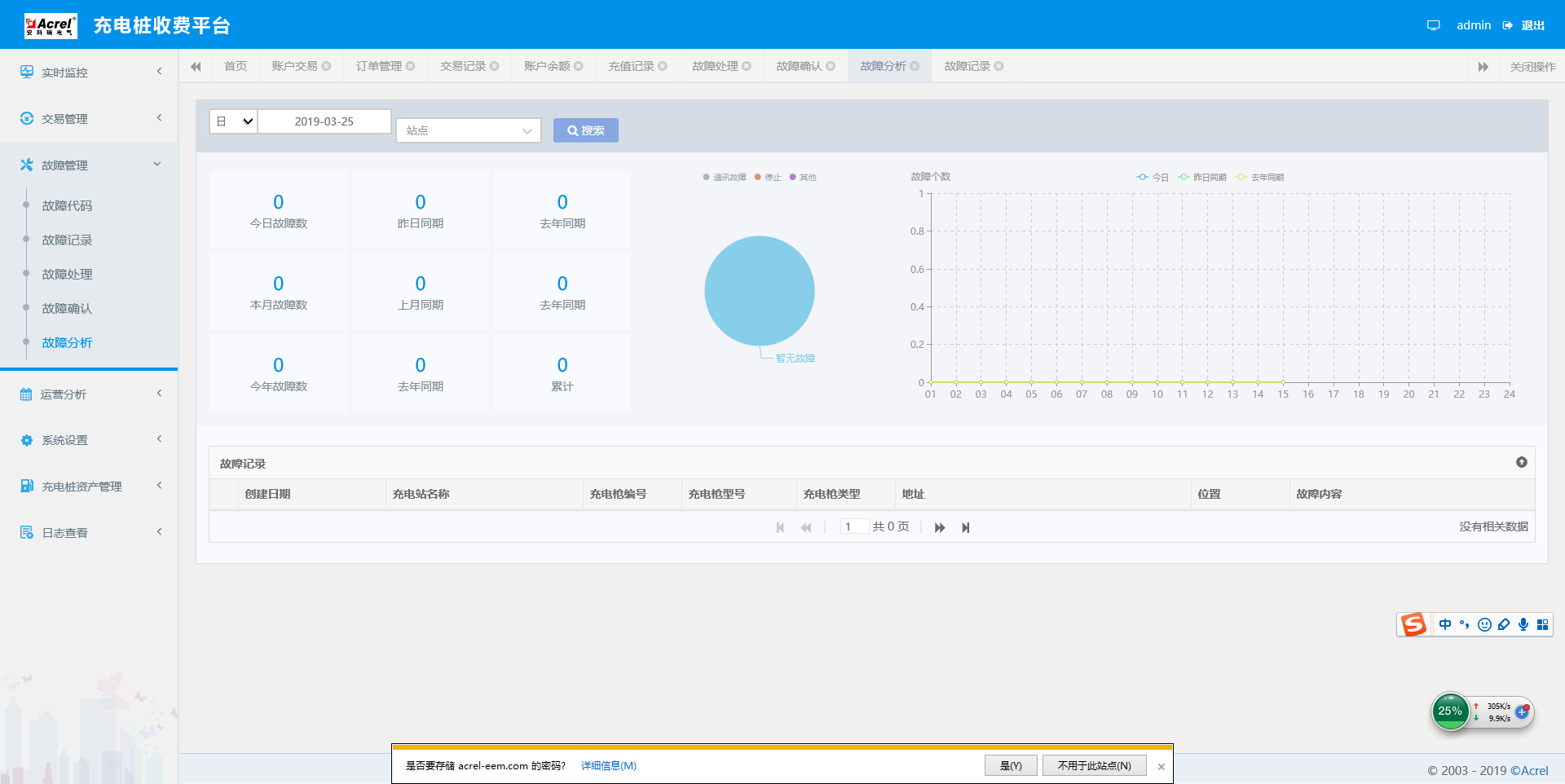Go to previous page of fault records

click(806, 527)
